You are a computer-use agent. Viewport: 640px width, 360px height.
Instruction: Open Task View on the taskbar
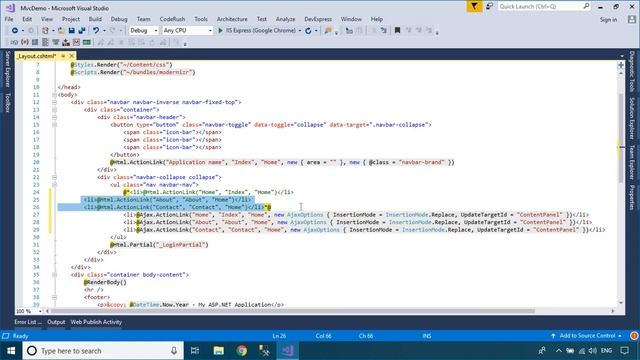pyautogui.click(x=195, y=351)
